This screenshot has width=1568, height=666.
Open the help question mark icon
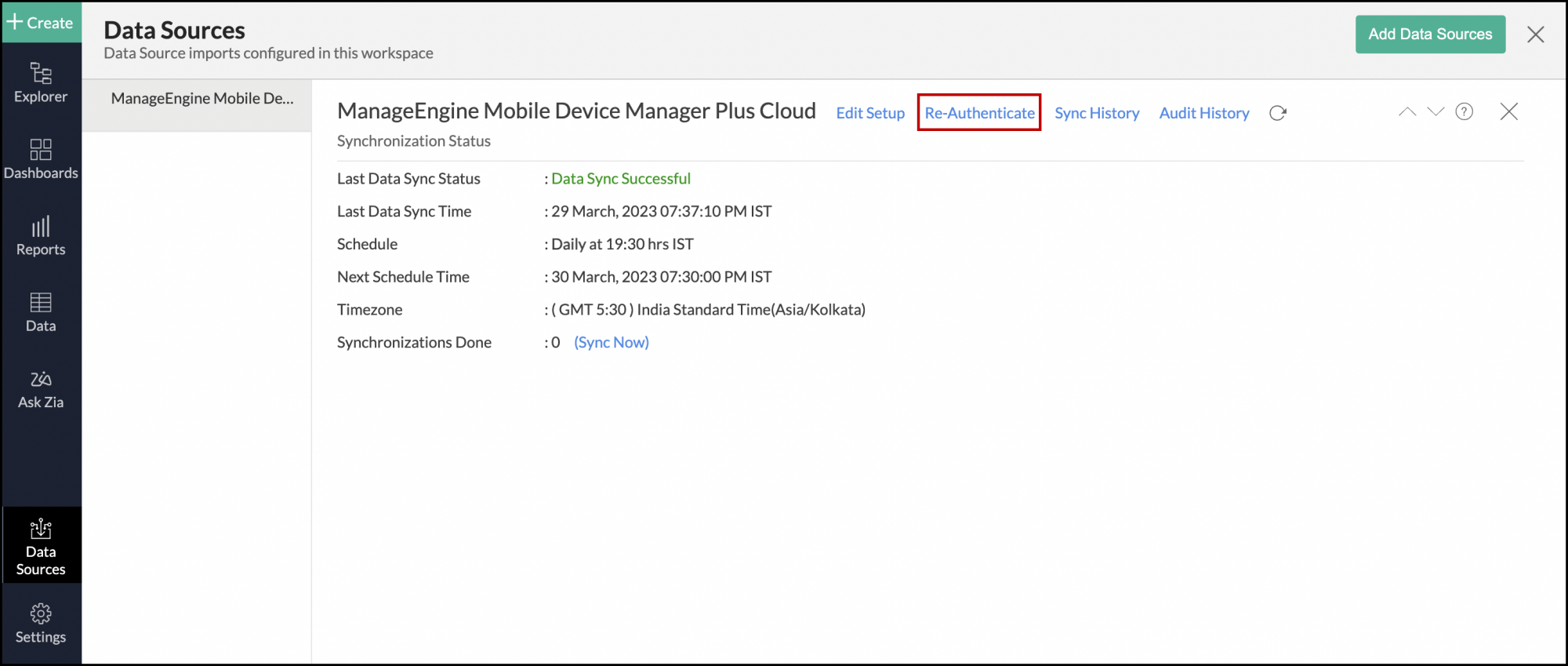click(1464, 111)
